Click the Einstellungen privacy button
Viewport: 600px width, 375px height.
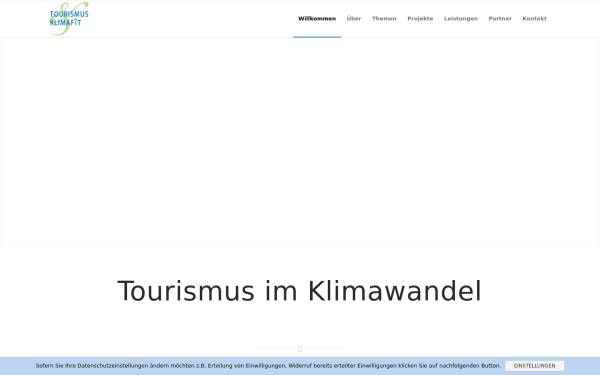(534, 366)
